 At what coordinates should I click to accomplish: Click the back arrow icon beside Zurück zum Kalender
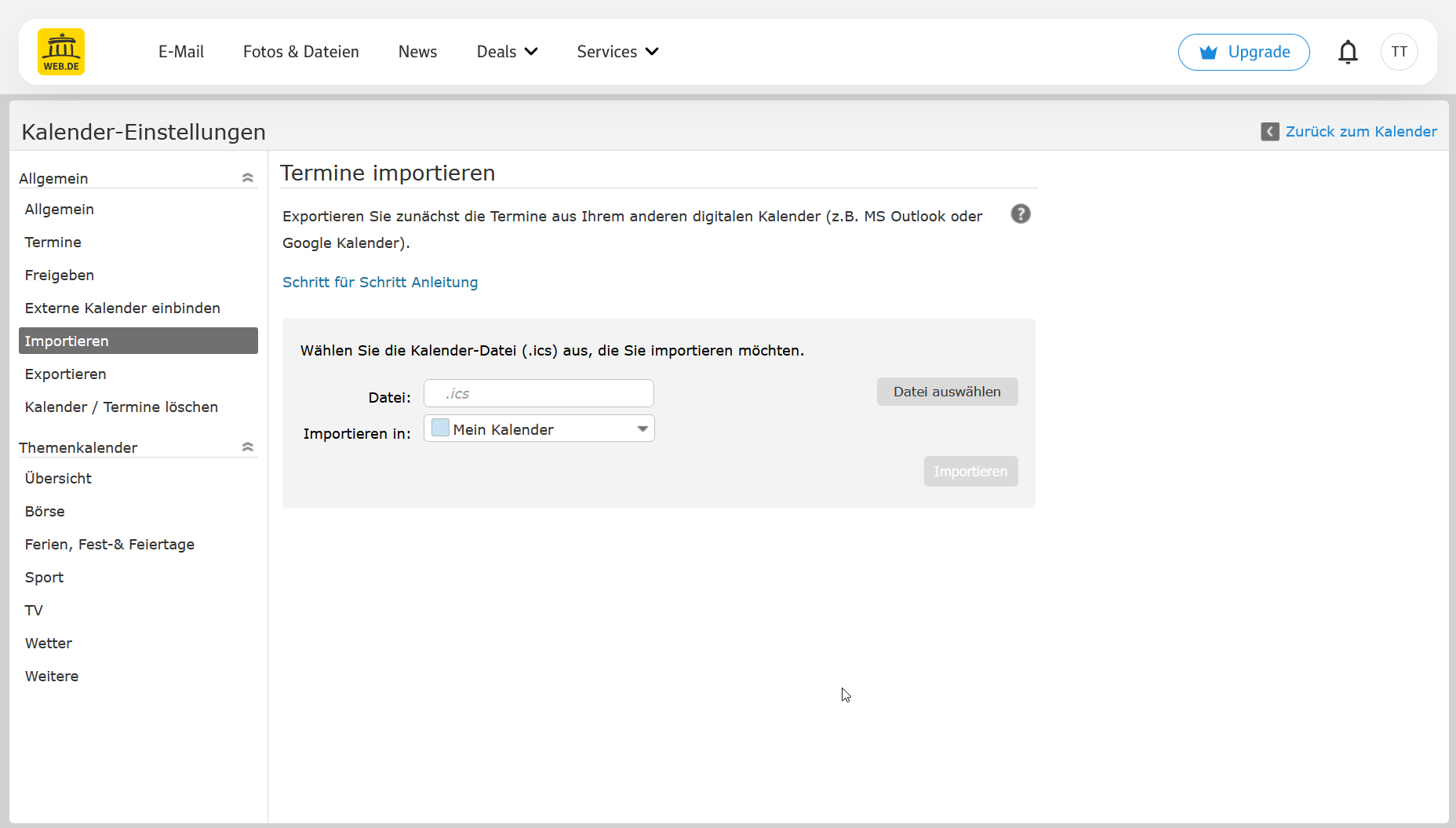click(1269, 132)
